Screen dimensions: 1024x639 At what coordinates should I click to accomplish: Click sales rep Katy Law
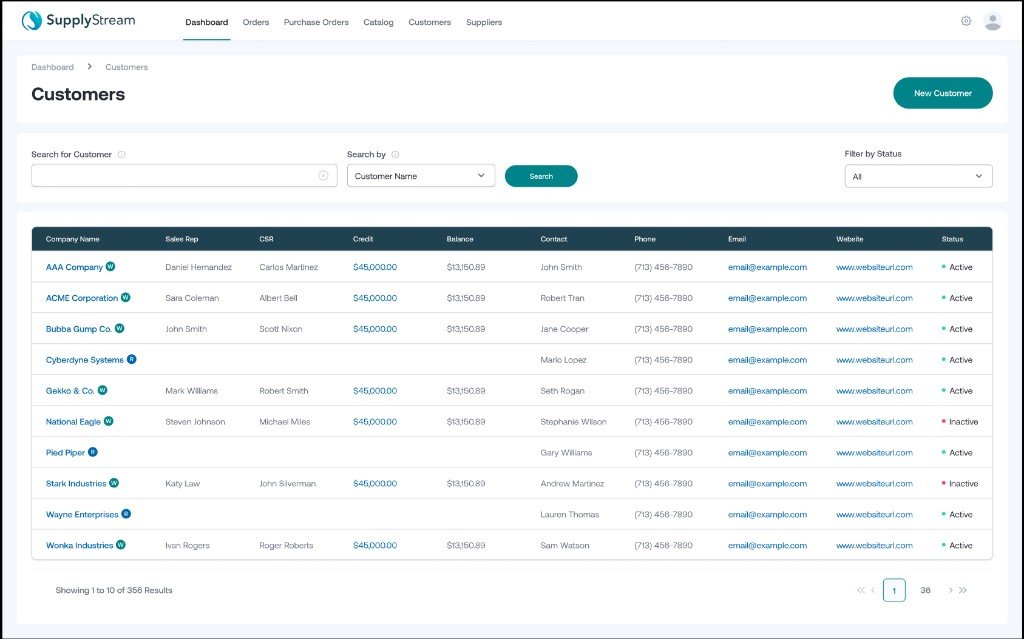(182, 483)
